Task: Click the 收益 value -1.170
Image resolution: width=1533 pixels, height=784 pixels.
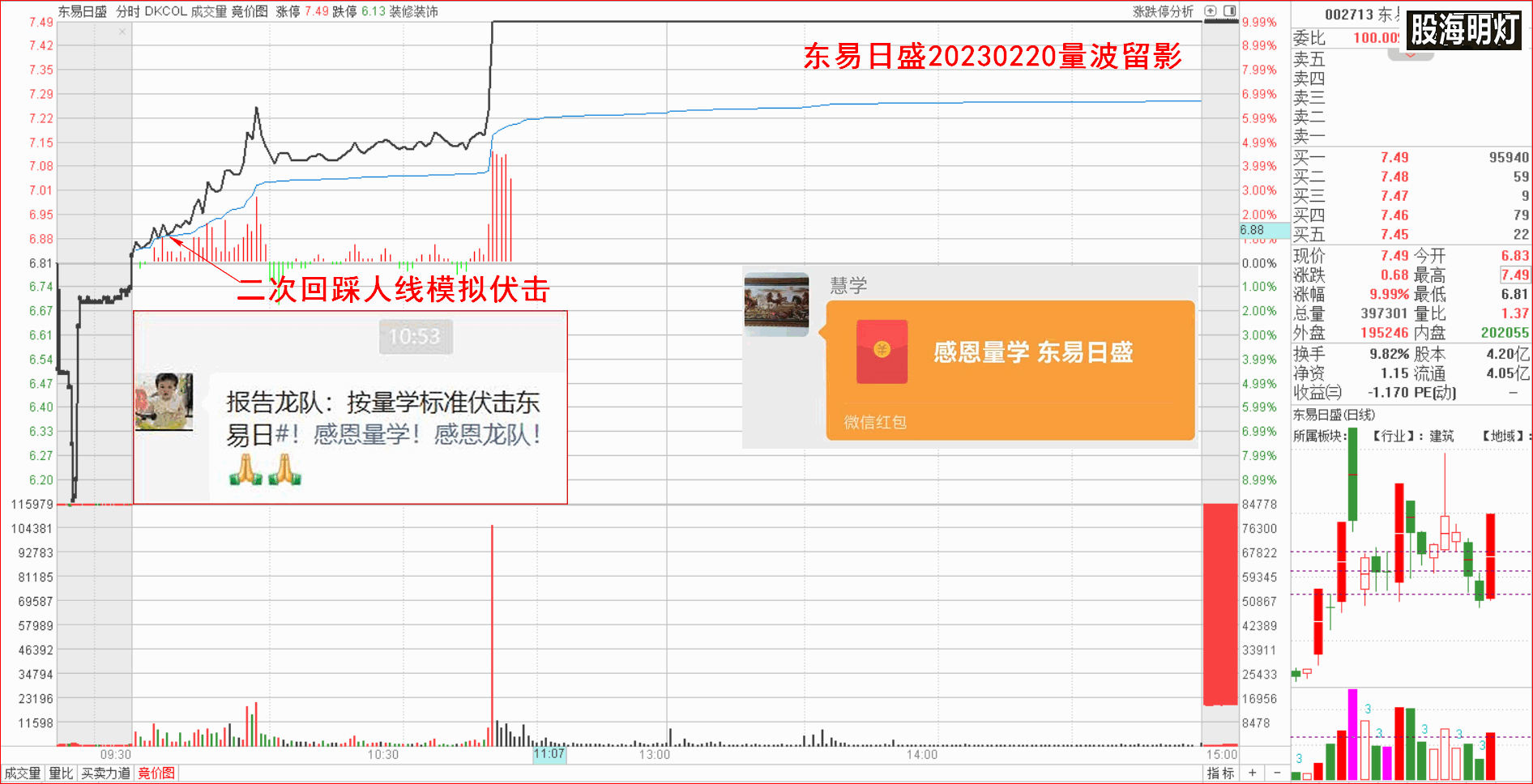Action: click(1388, 393)
